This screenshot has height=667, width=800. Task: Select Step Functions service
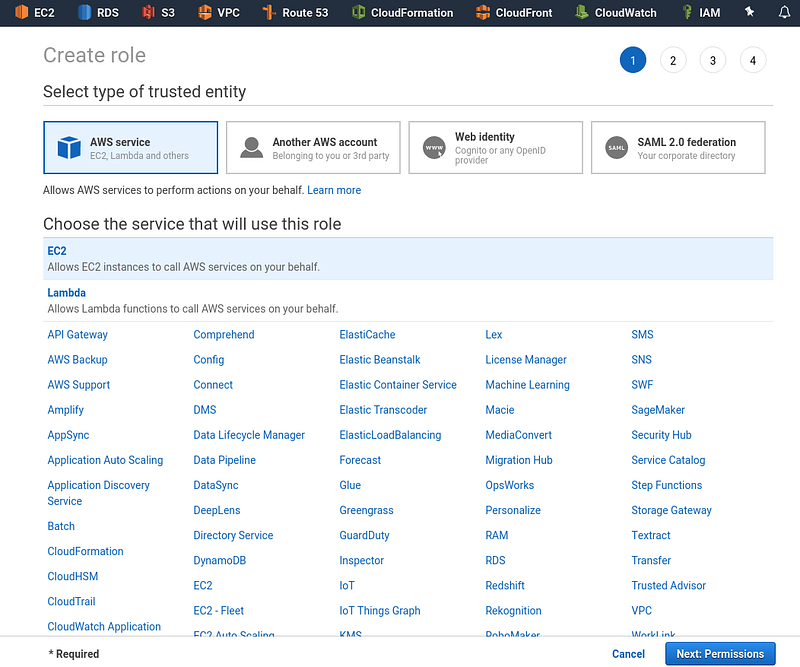(666, 485)
